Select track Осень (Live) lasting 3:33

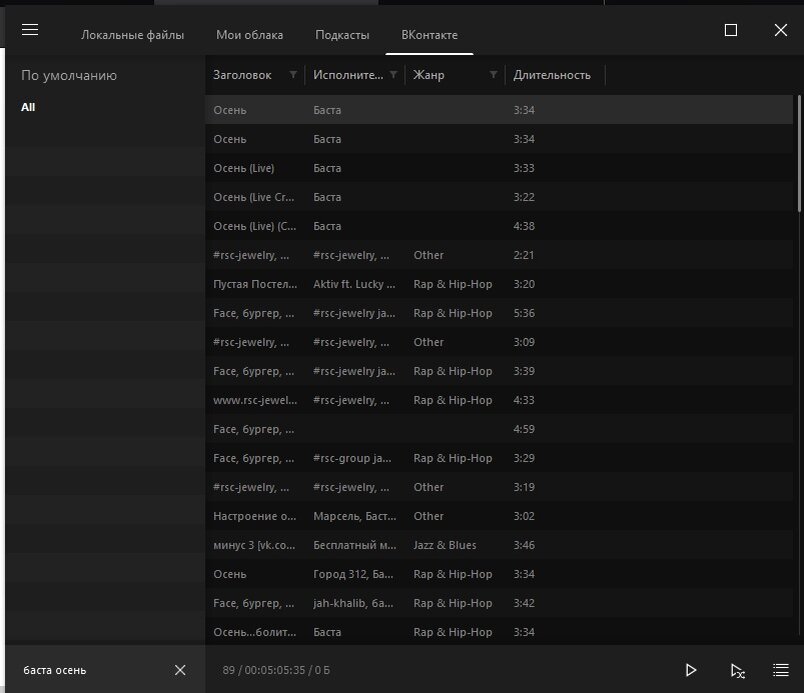point(499,168)
